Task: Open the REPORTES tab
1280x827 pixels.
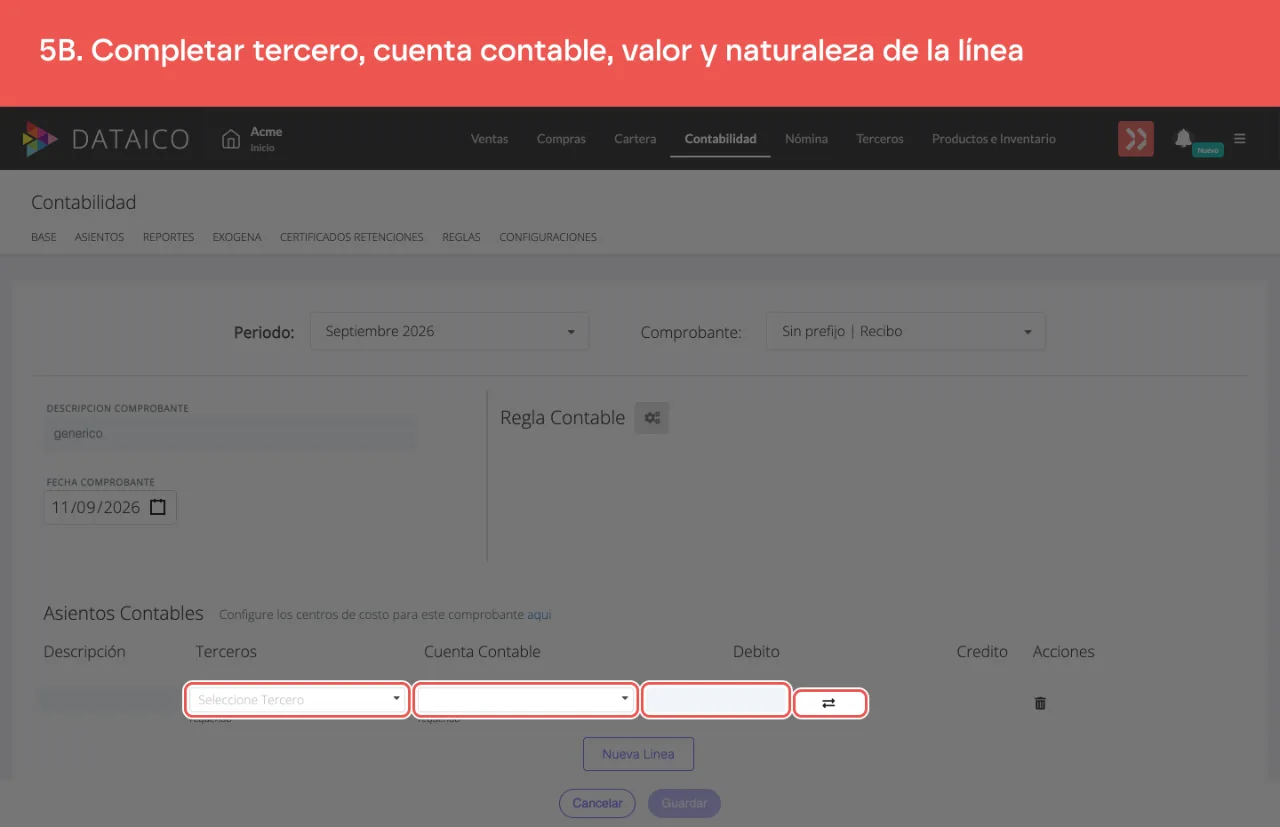Action: tap(168, 237)
